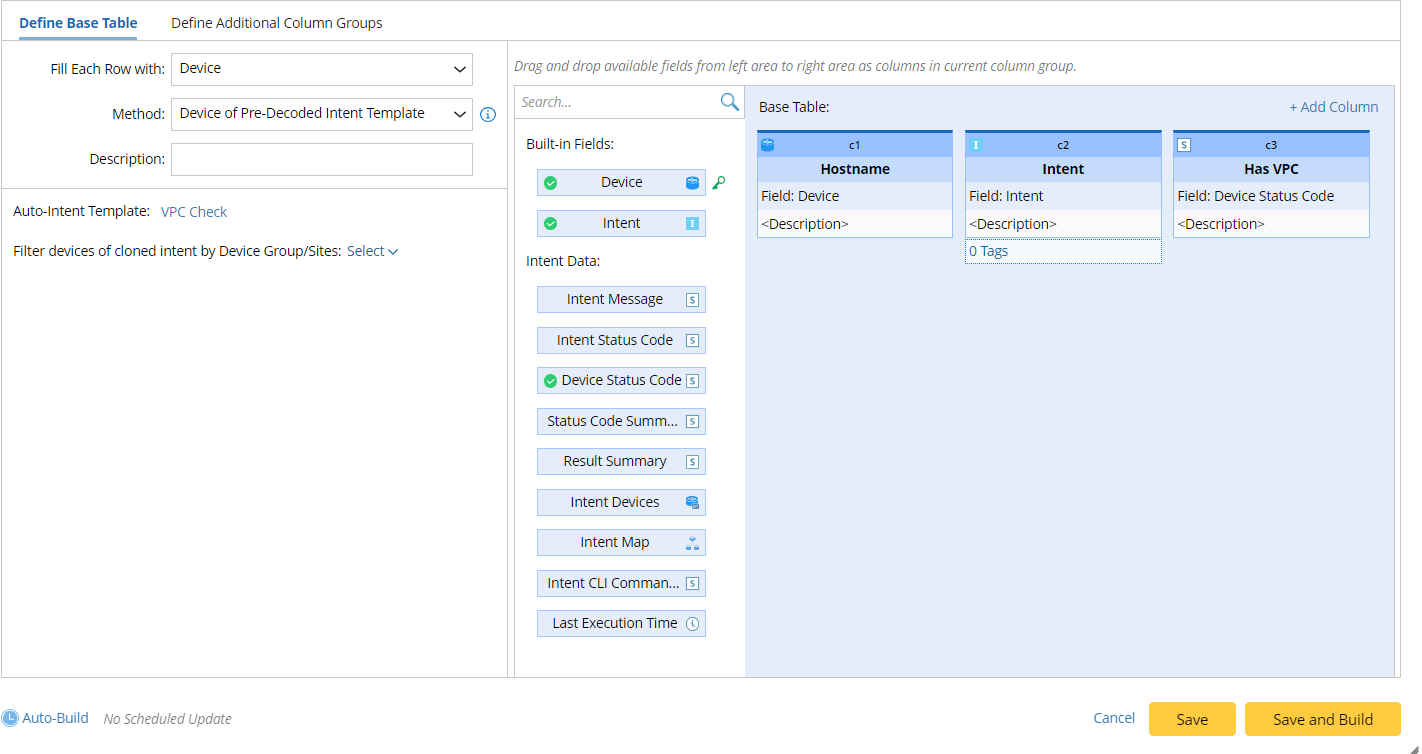Click the green key icon beside Device

pos(718,183)
